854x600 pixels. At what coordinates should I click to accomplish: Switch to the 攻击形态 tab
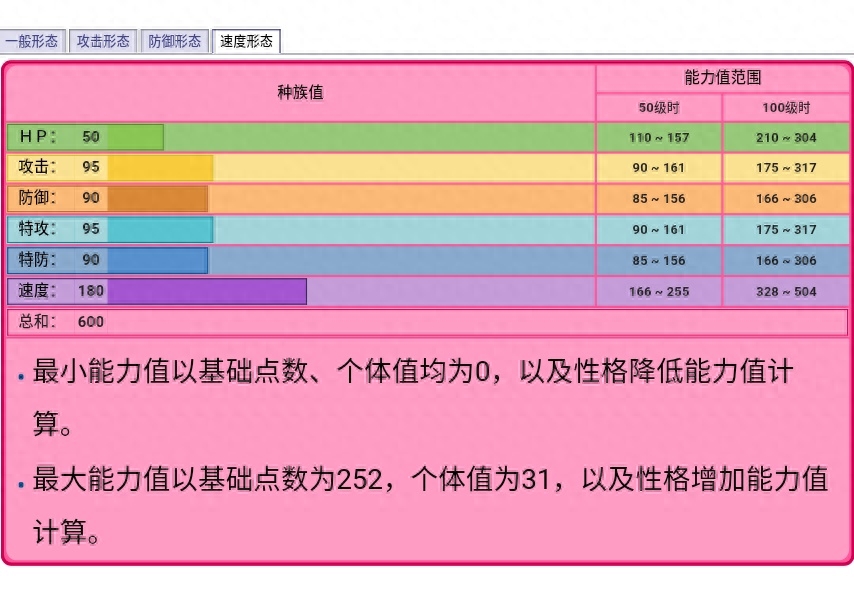click(103, 41)
